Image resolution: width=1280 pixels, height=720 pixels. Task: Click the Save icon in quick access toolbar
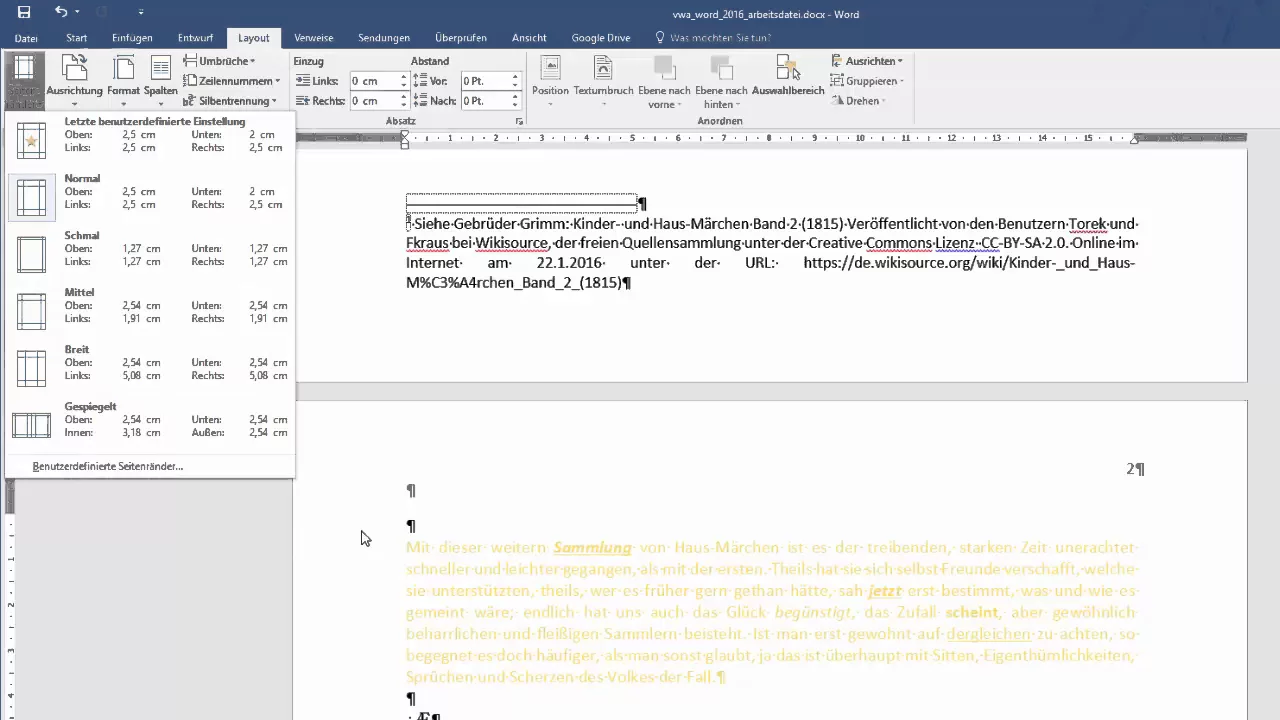[24, 12]
